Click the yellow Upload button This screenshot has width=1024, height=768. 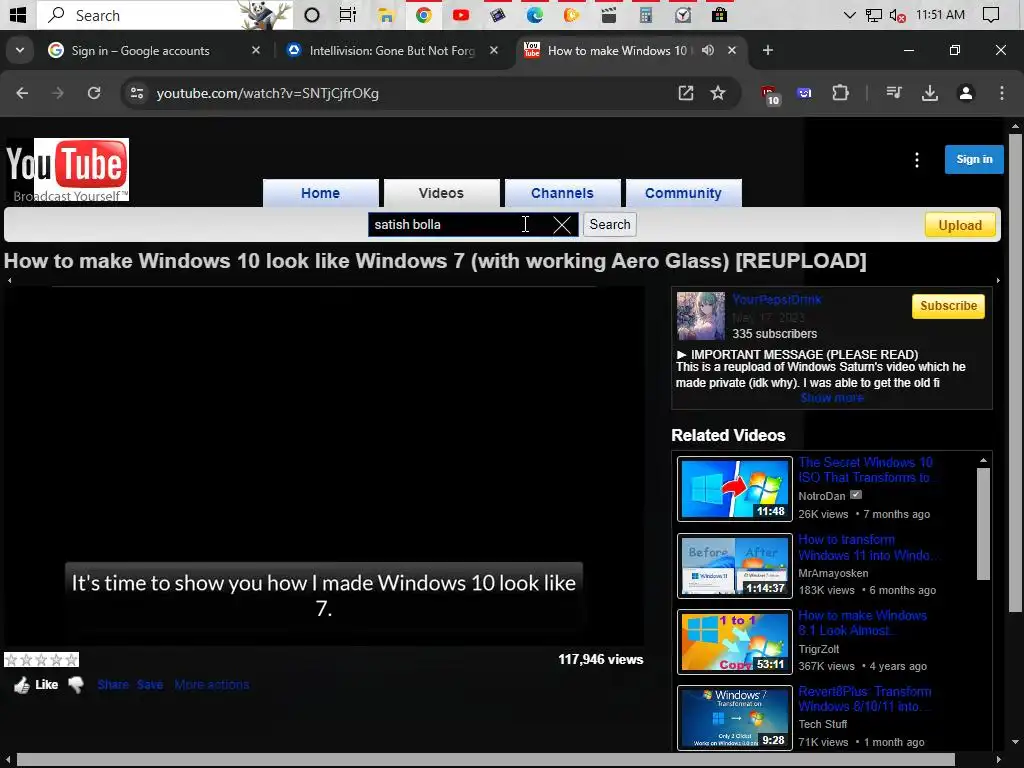(960, 225)
